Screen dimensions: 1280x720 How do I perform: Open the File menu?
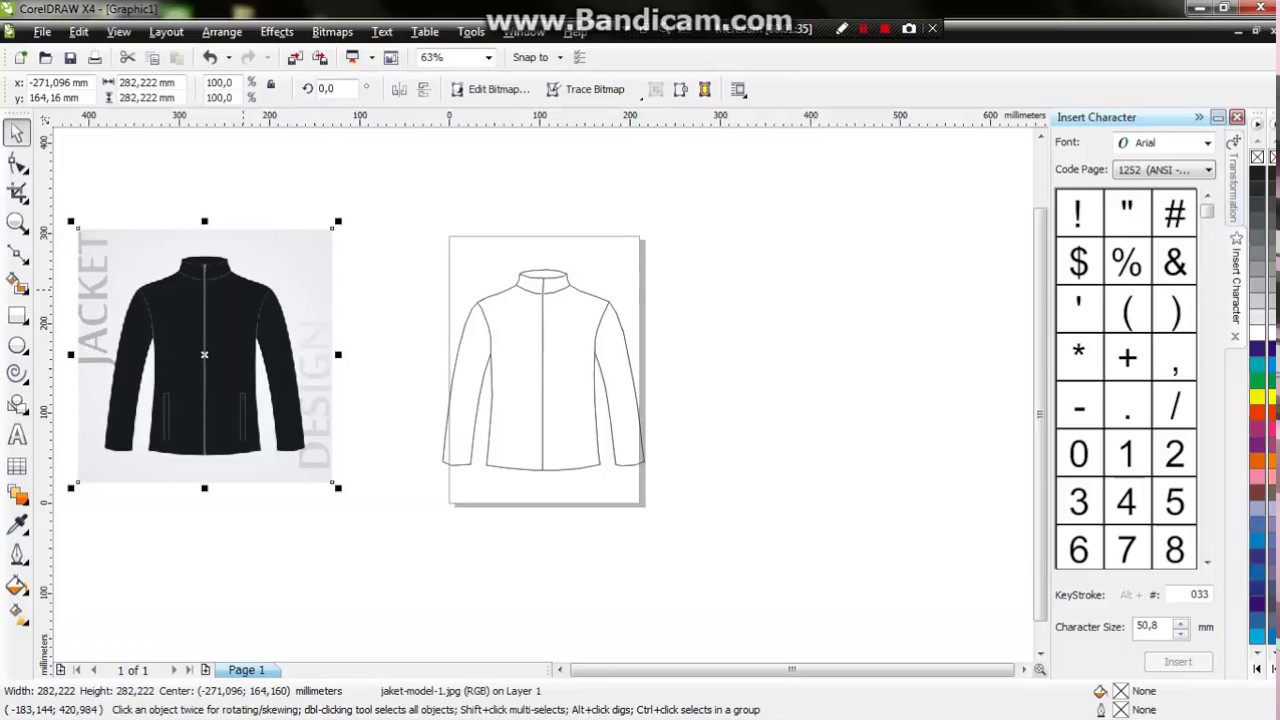point(42,32)
